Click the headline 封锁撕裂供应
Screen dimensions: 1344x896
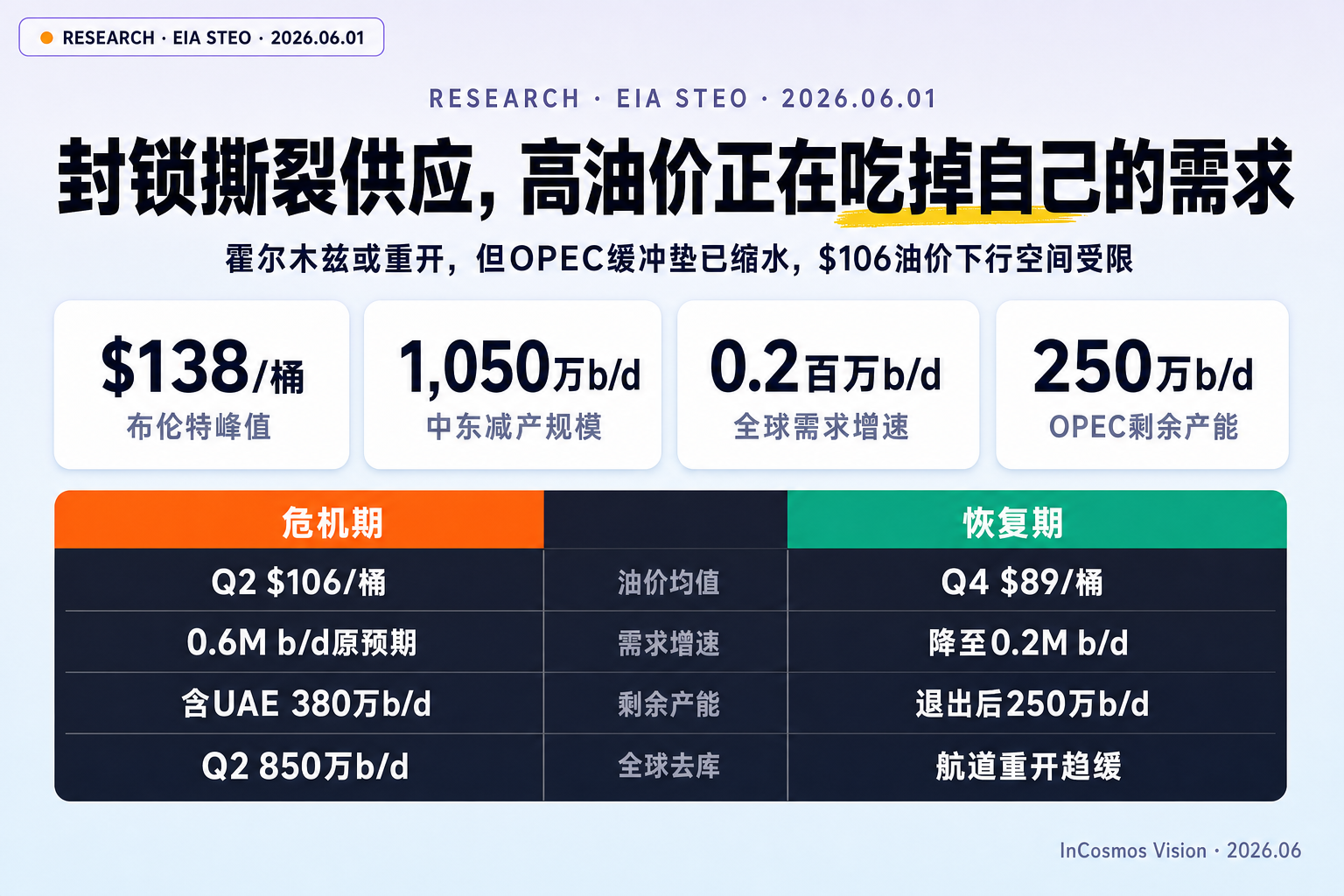tap(266, 178)
